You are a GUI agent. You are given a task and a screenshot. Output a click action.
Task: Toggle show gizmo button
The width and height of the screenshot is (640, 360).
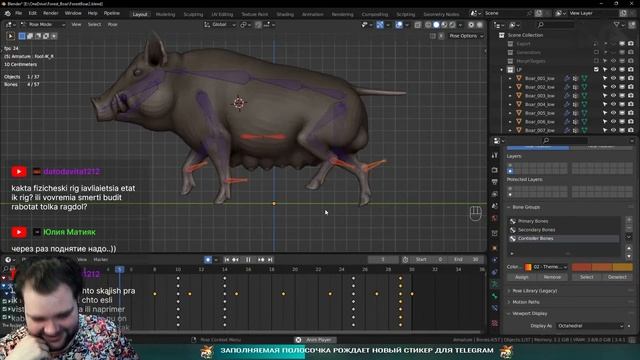[x=380, y=25]
